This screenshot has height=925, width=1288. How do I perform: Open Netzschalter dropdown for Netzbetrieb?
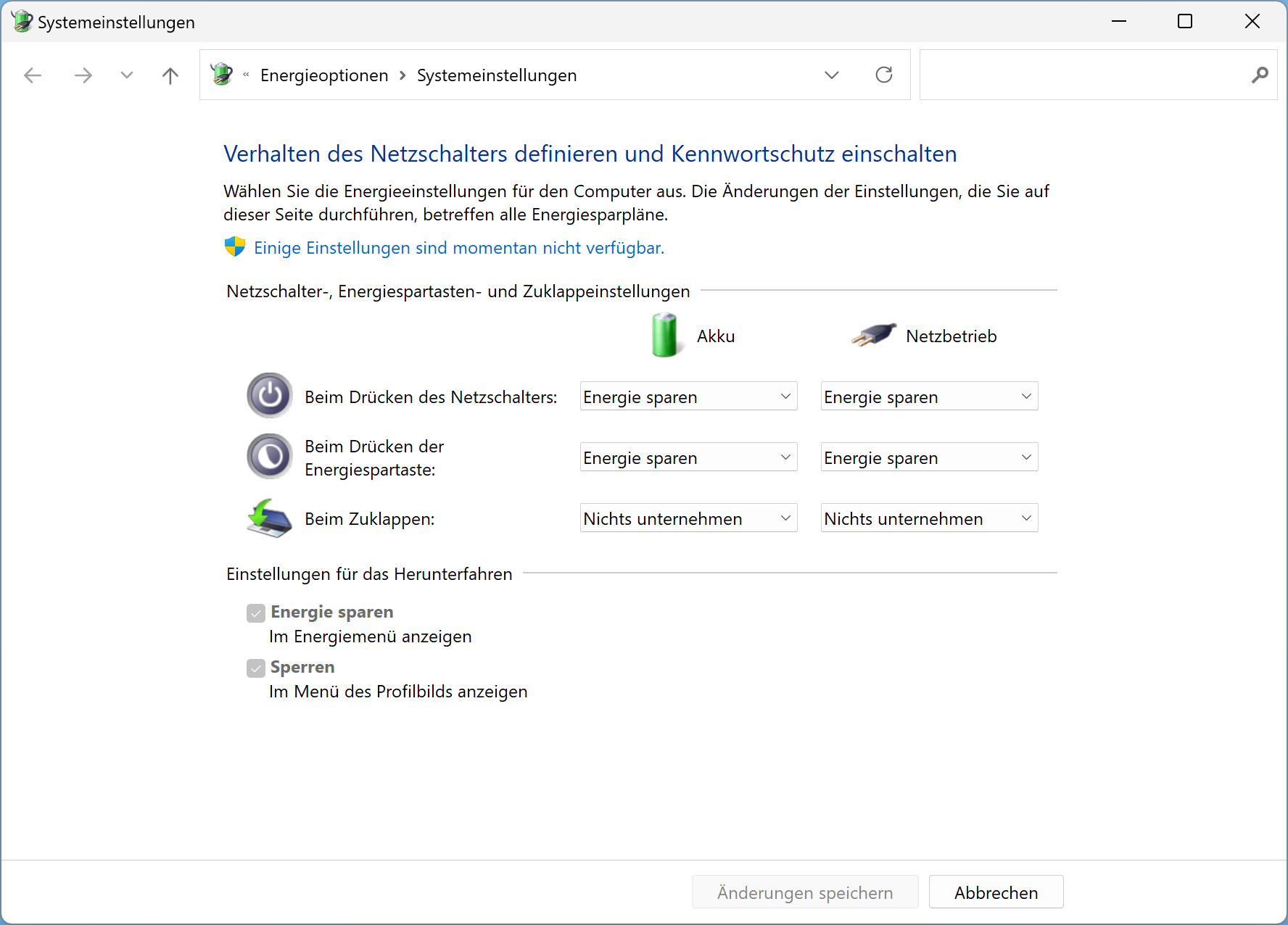point(930,397)
